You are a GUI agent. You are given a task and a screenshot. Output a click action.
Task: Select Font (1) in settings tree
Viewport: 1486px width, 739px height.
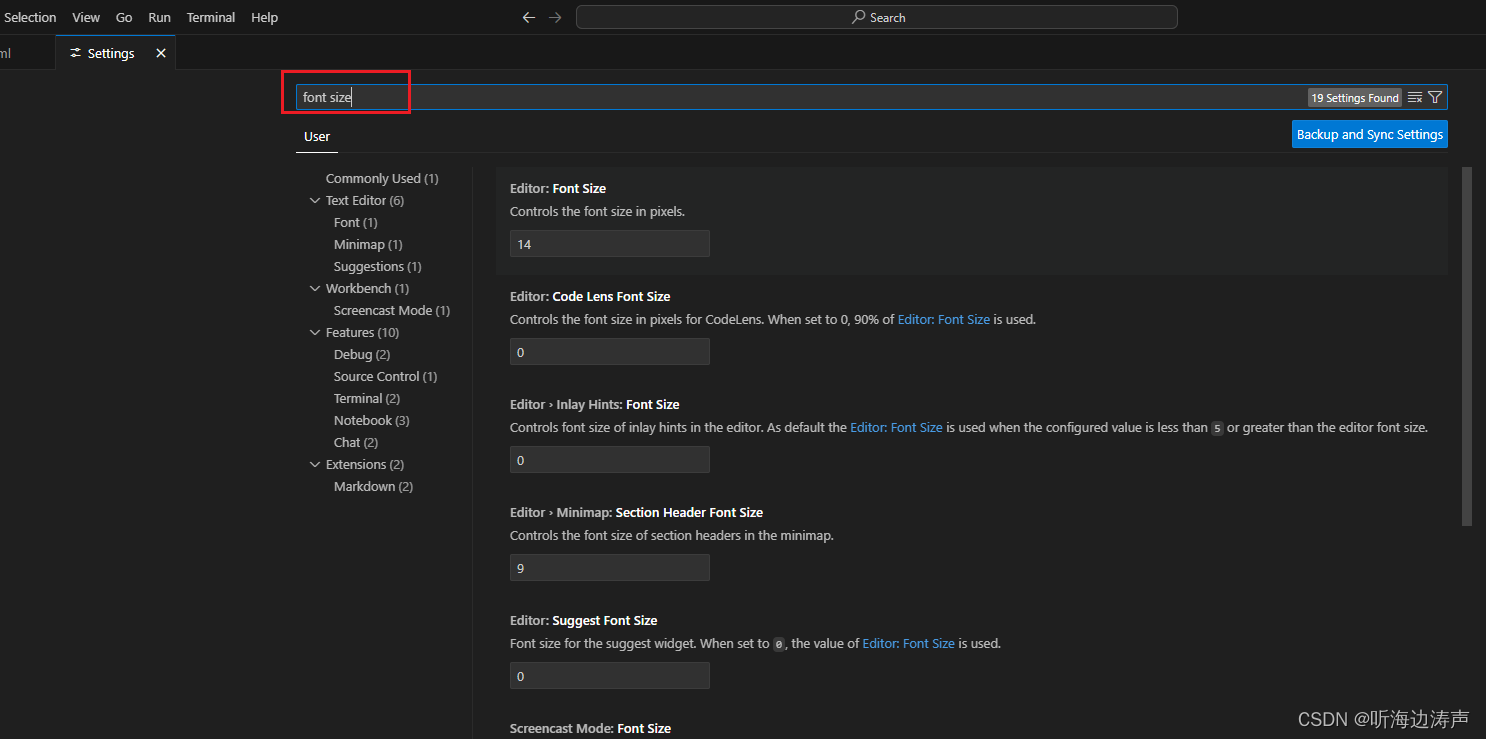(x=356, y=222)
